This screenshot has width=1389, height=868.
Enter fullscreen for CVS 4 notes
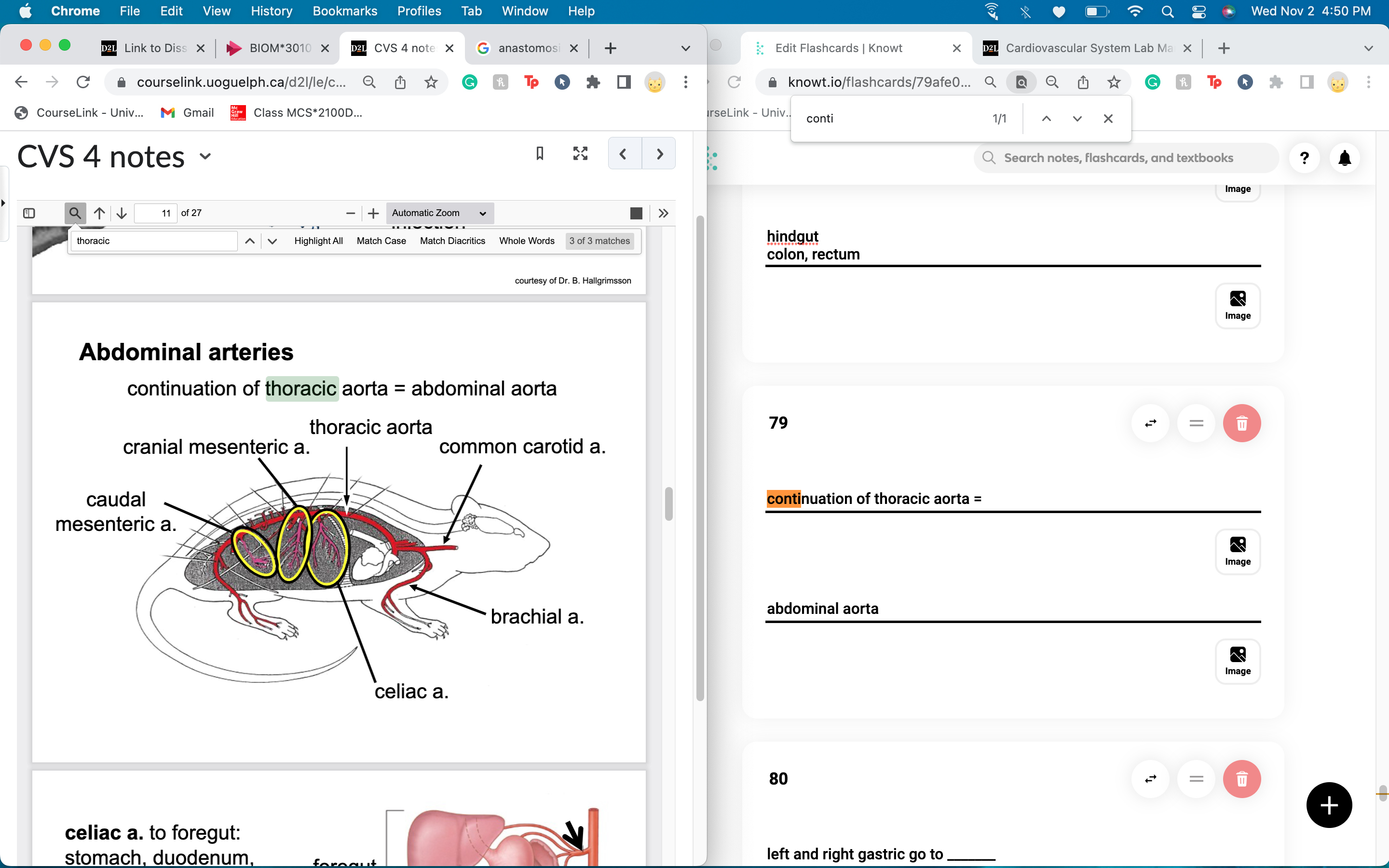[580, 153]
